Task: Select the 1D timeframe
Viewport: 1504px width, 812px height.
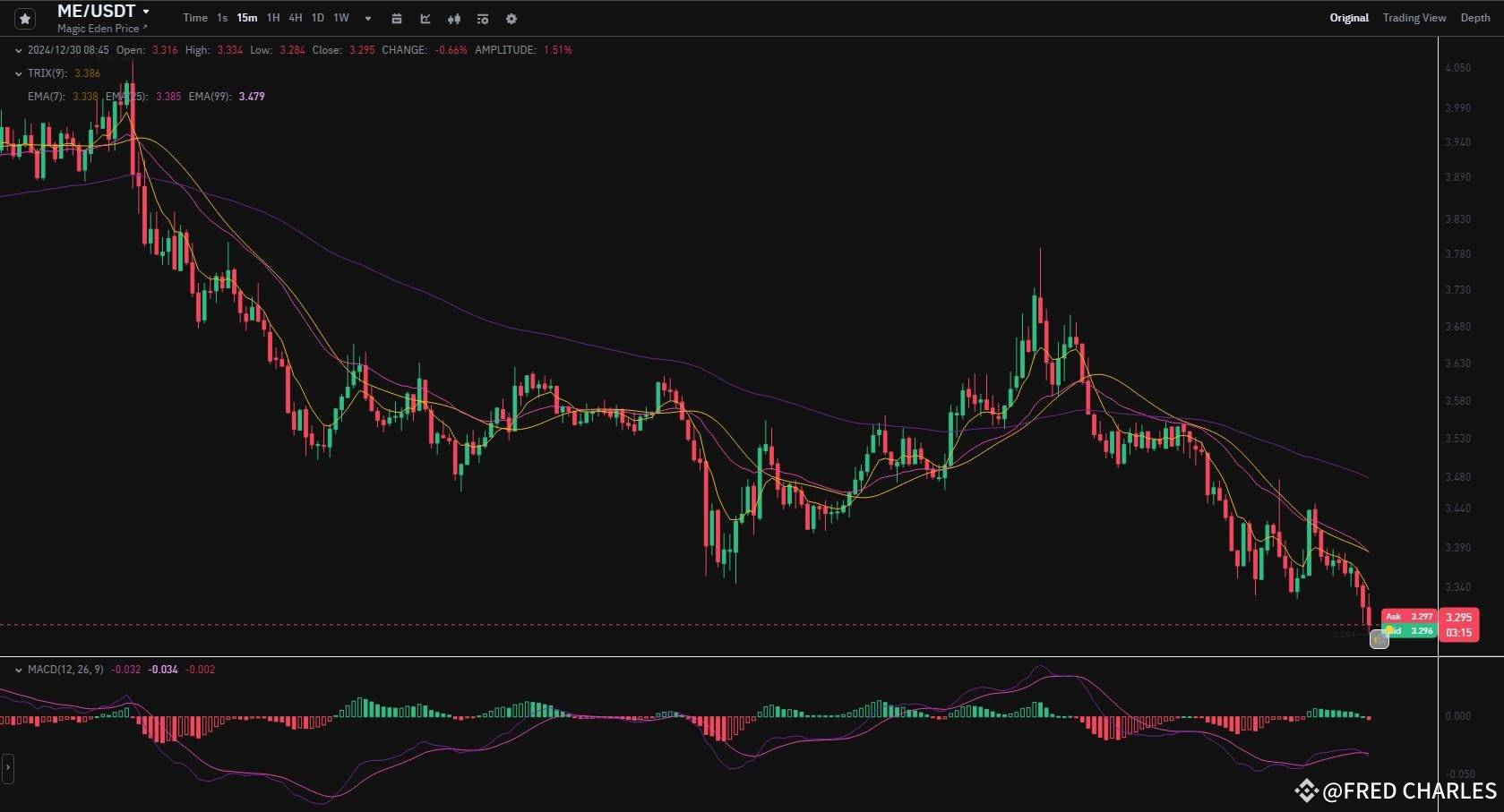Action: click(317, 17)
